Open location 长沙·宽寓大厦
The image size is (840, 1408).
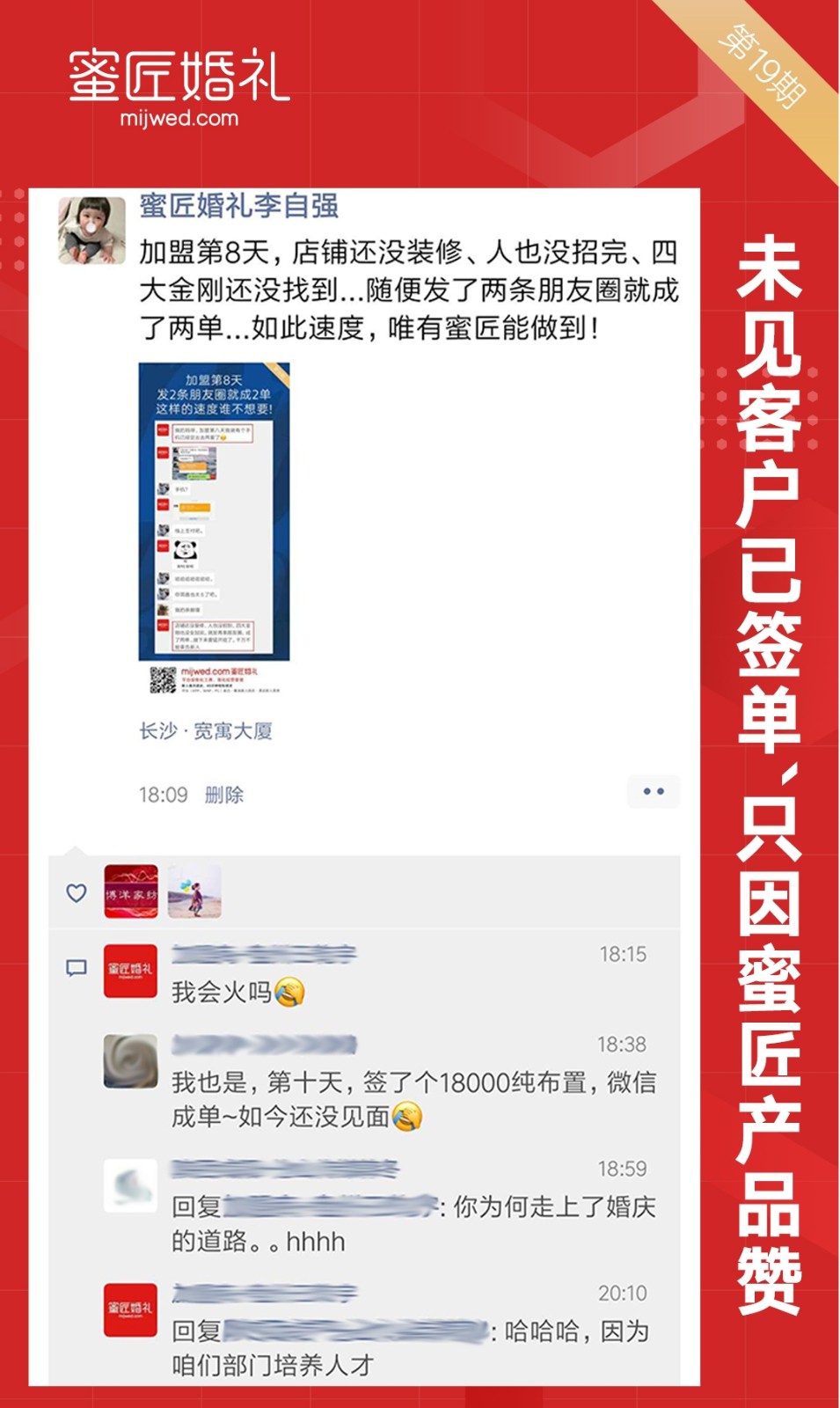[x=206, y=730]
